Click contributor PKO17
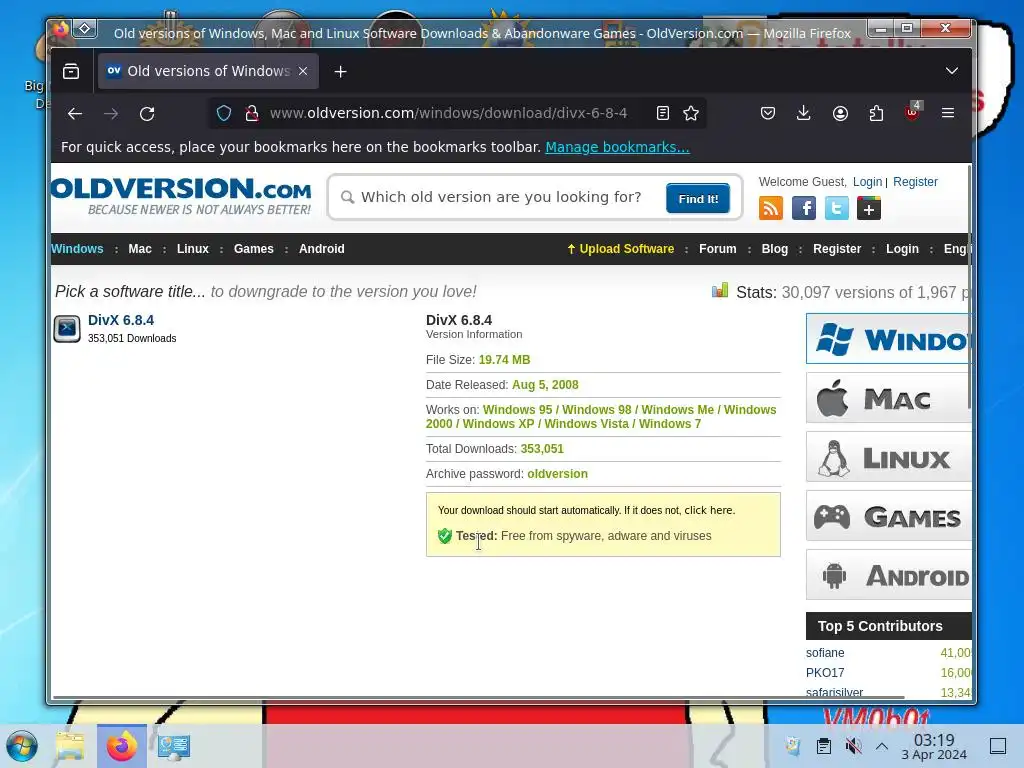Screen dimensions: 1024x768 [825, 673]
